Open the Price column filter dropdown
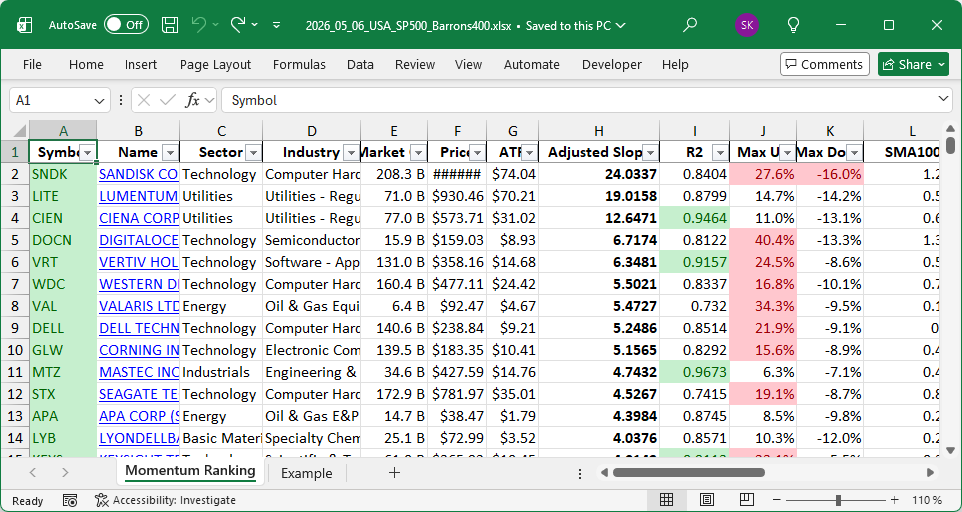Screen dimensions: 962x512 point(477,153)
